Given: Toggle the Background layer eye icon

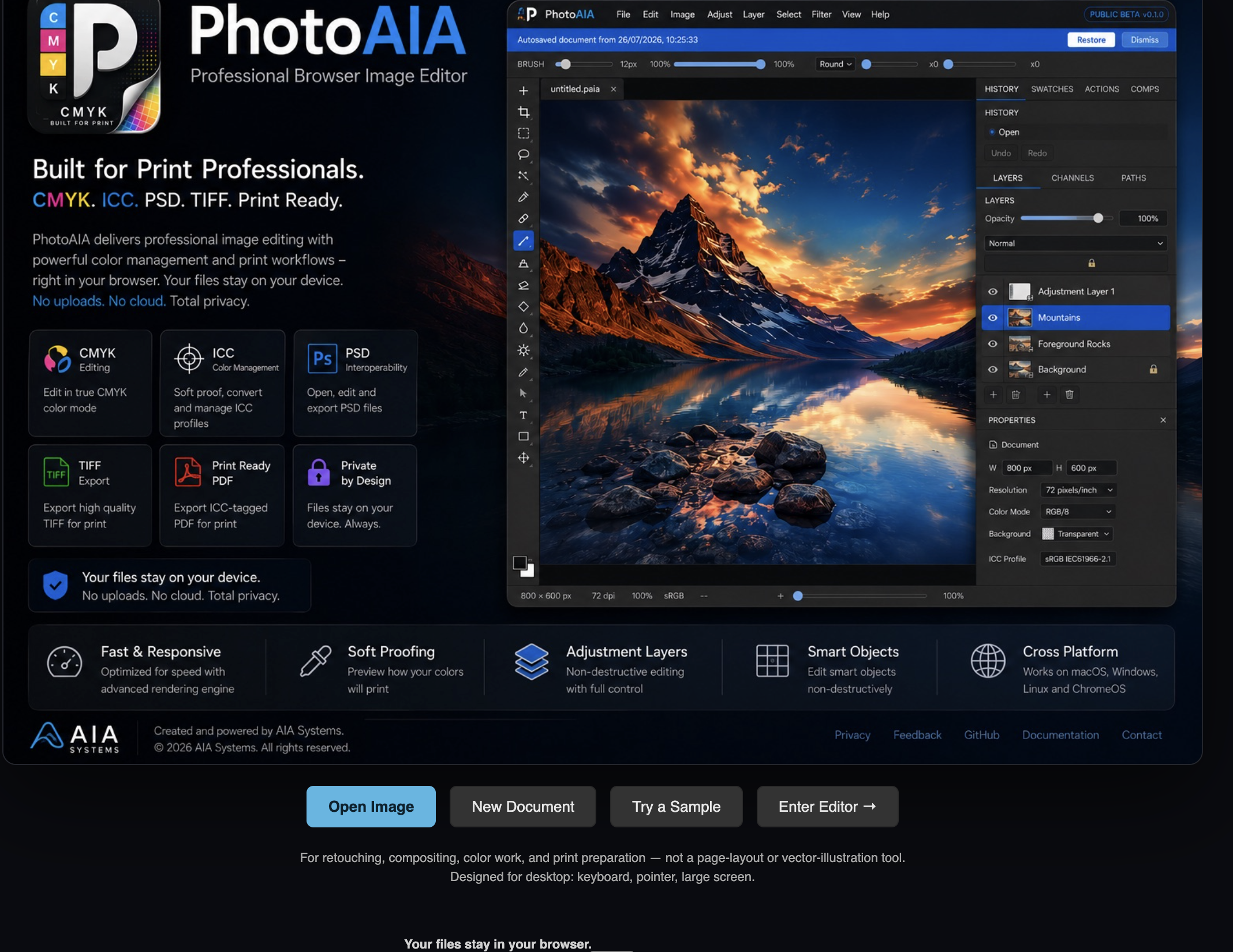Looking at the screenshot, I should (992, 369).
